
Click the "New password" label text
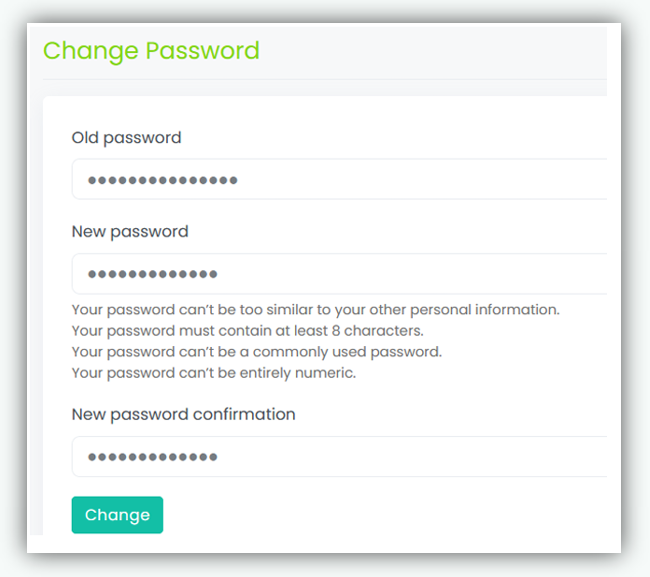pos(130,232)
